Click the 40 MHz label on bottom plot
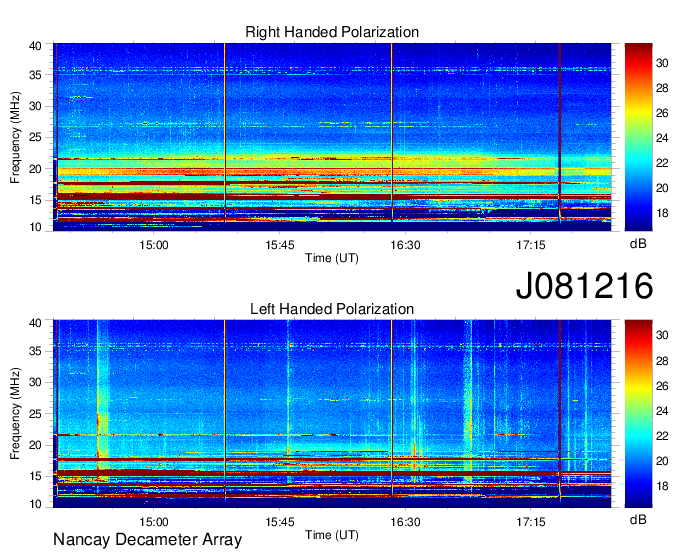The width and height of the screenshot is (680, 552). point(36,323)
